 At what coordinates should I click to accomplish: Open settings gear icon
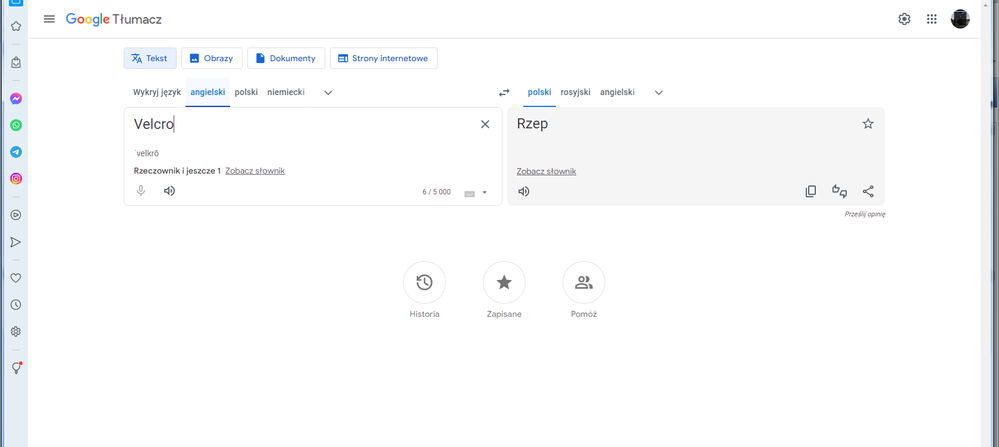coord(904,19)
